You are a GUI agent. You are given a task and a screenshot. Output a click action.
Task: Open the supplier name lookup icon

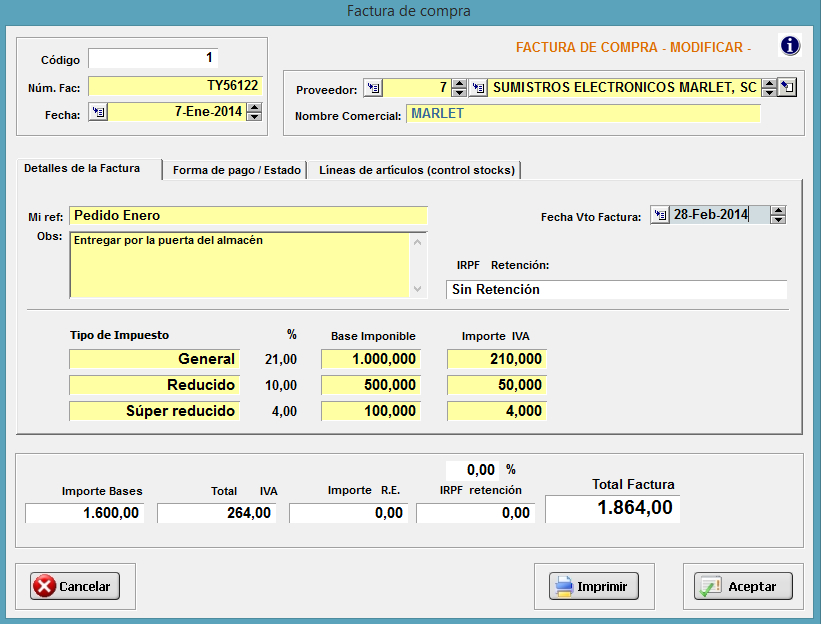click(x=478, y=88)
